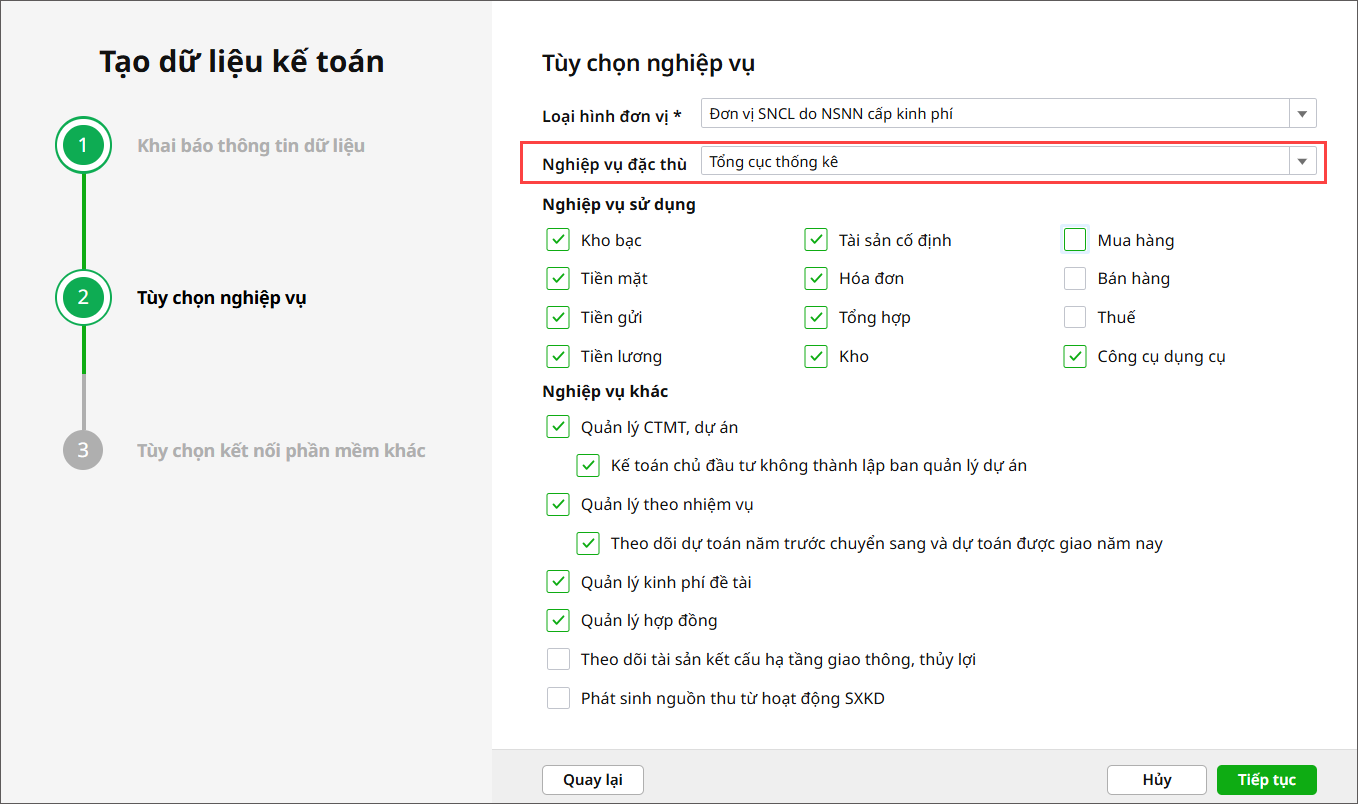Screen dimensions: 1358x804
Task: Check the Bán hàng option
Action: tap(1075, 279)
